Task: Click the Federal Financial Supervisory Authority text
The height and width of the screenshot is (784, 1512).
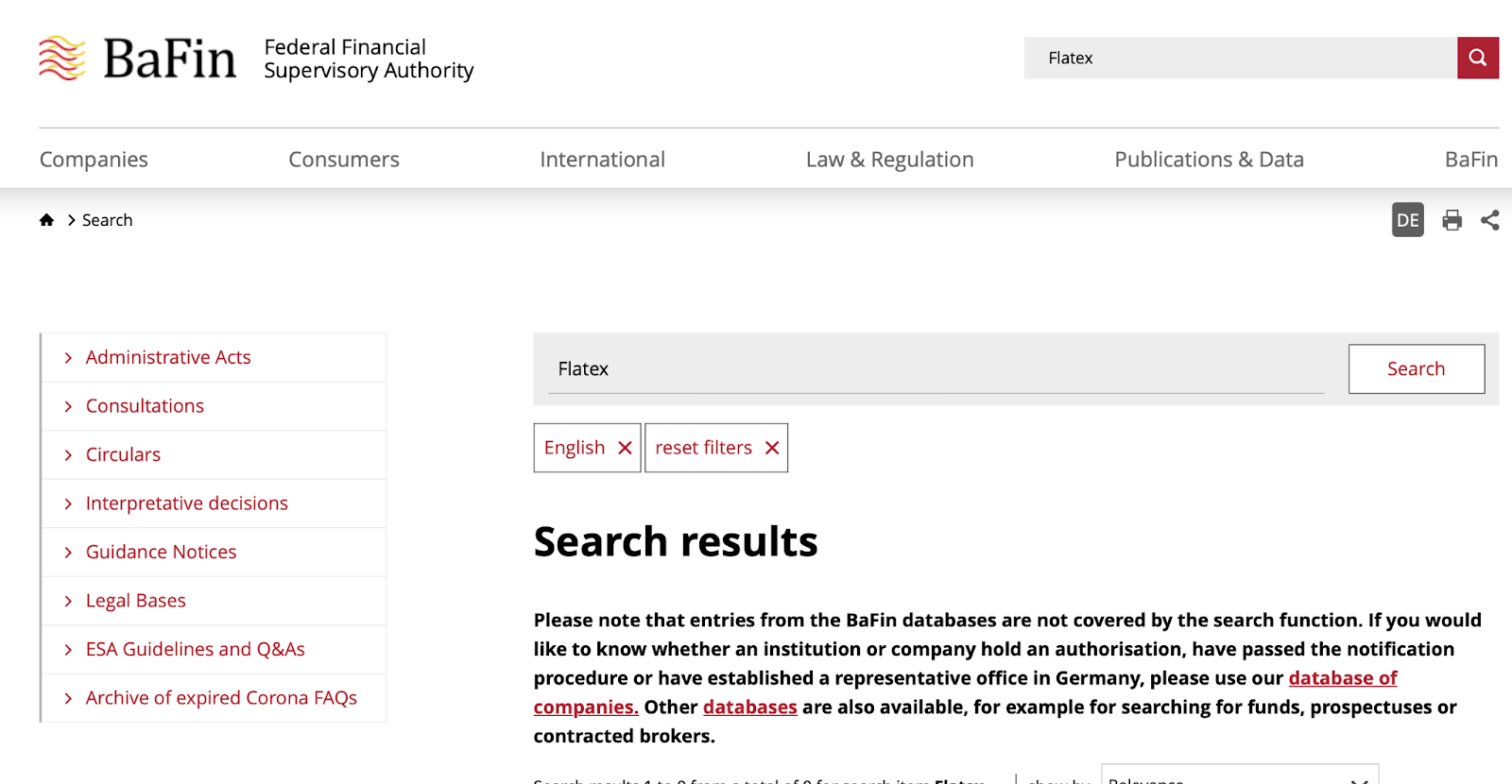Action: (369, 59)
